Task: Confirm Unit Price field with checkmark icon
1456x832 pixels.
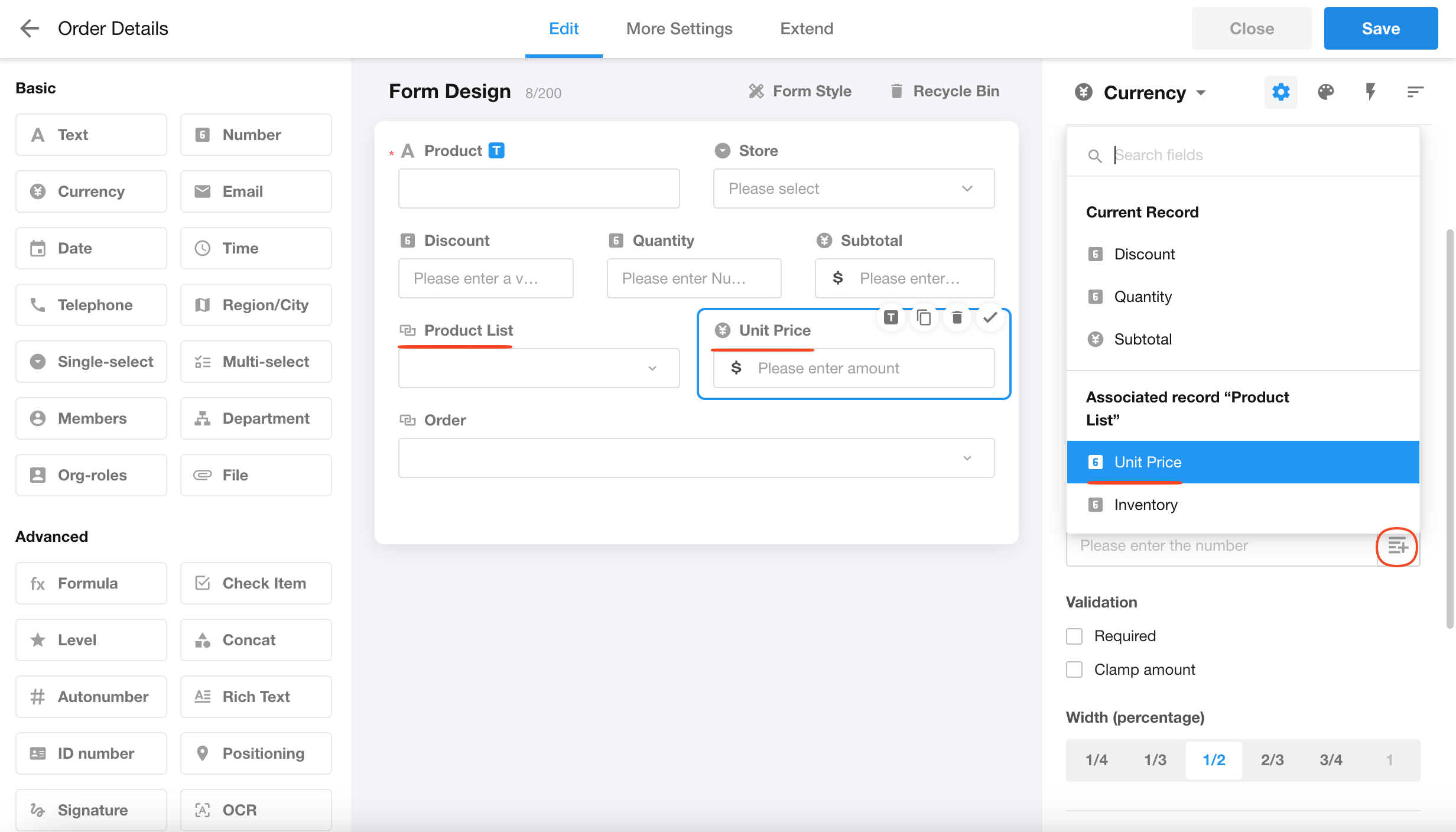Action: point(990,318)
